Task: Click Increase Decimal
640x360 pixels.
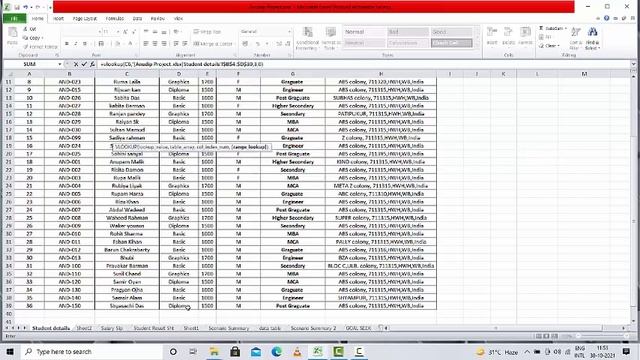Action: 279,44
